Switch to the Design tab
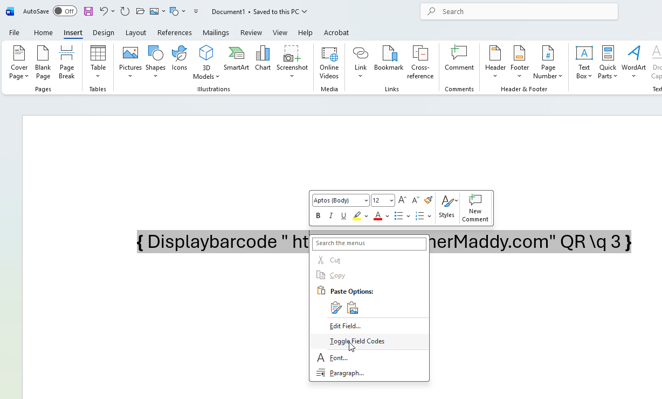This screenshot has width=662, height=399. point(103,33)
